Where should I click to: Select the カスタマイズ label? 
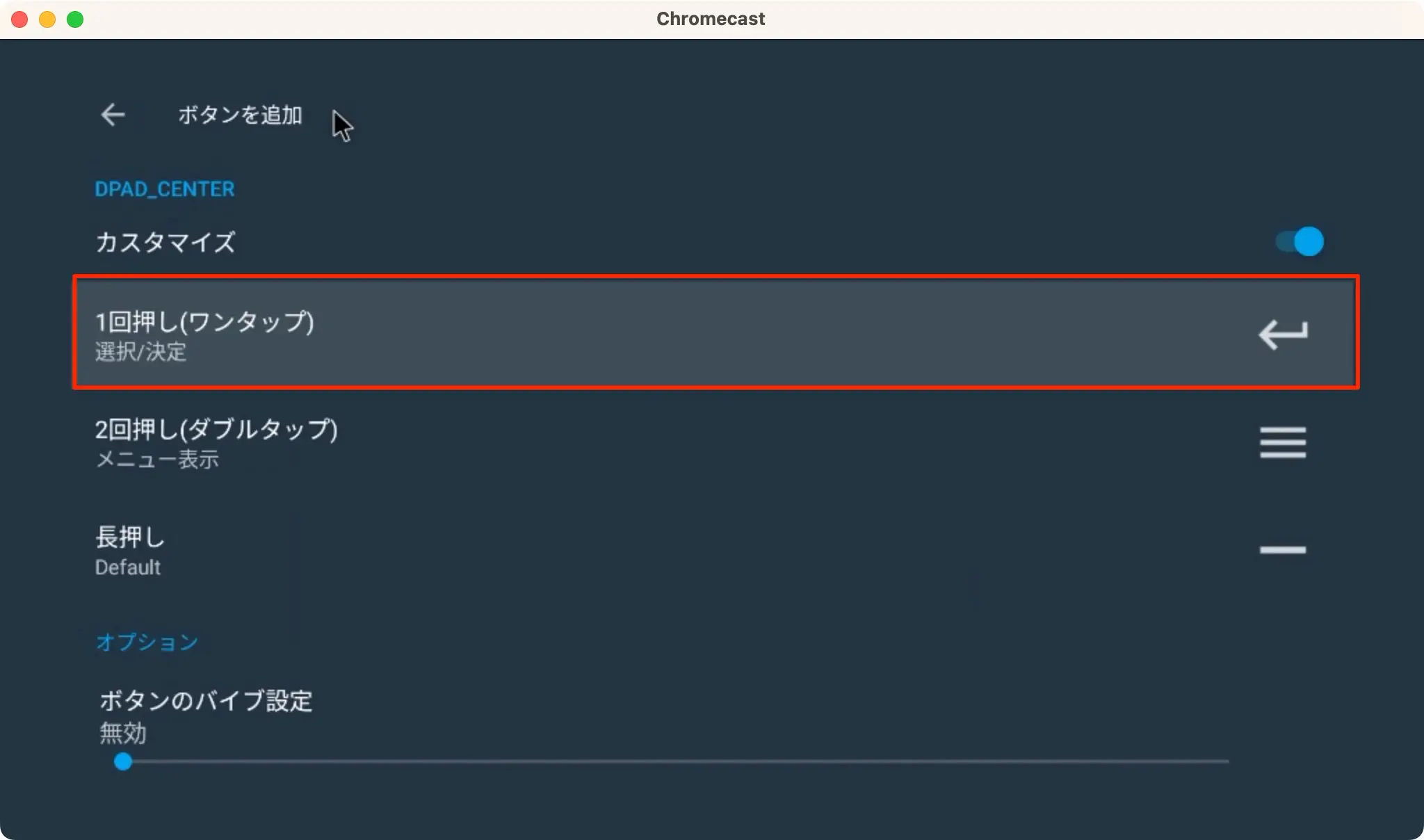click(165, 242)
